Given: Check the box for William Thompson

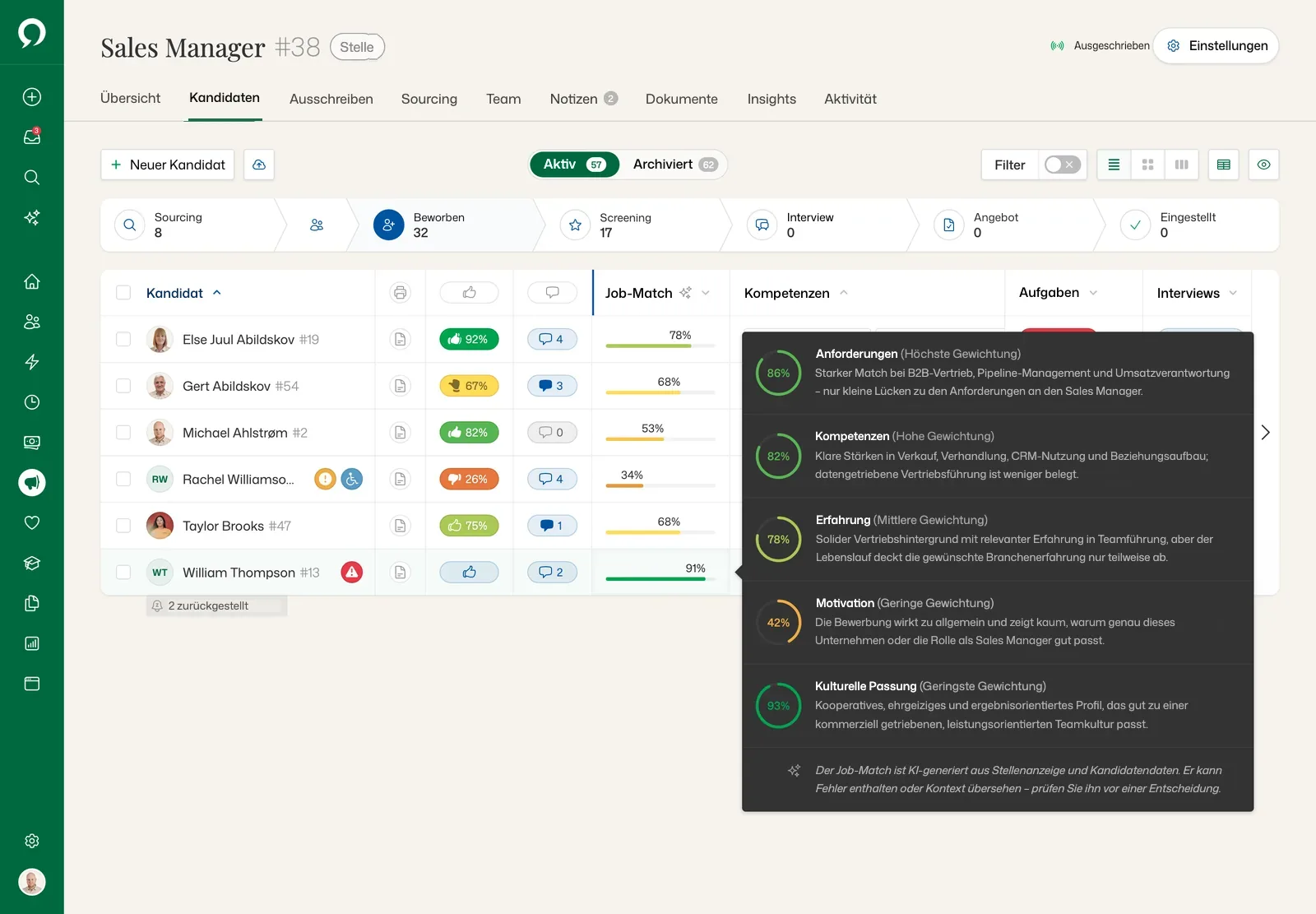Looking at the screenshot, I should pos(123,572).
